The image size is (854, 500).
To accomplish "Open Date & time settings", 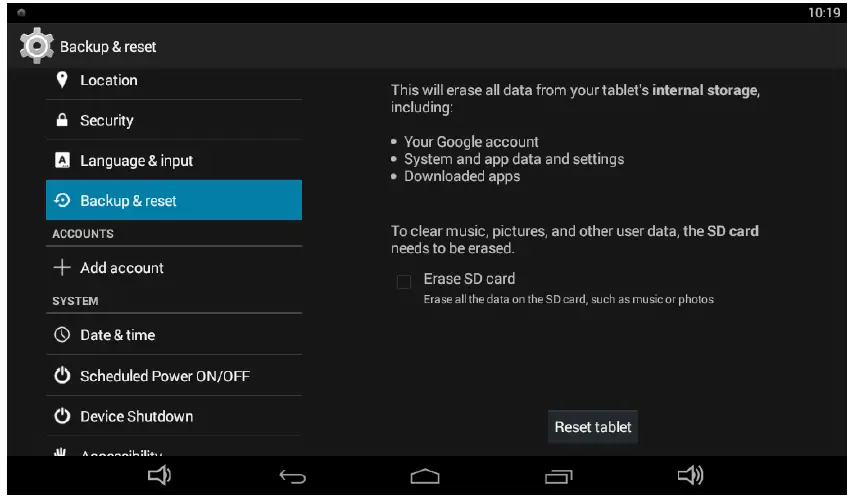I will click(x=174, y=334).
